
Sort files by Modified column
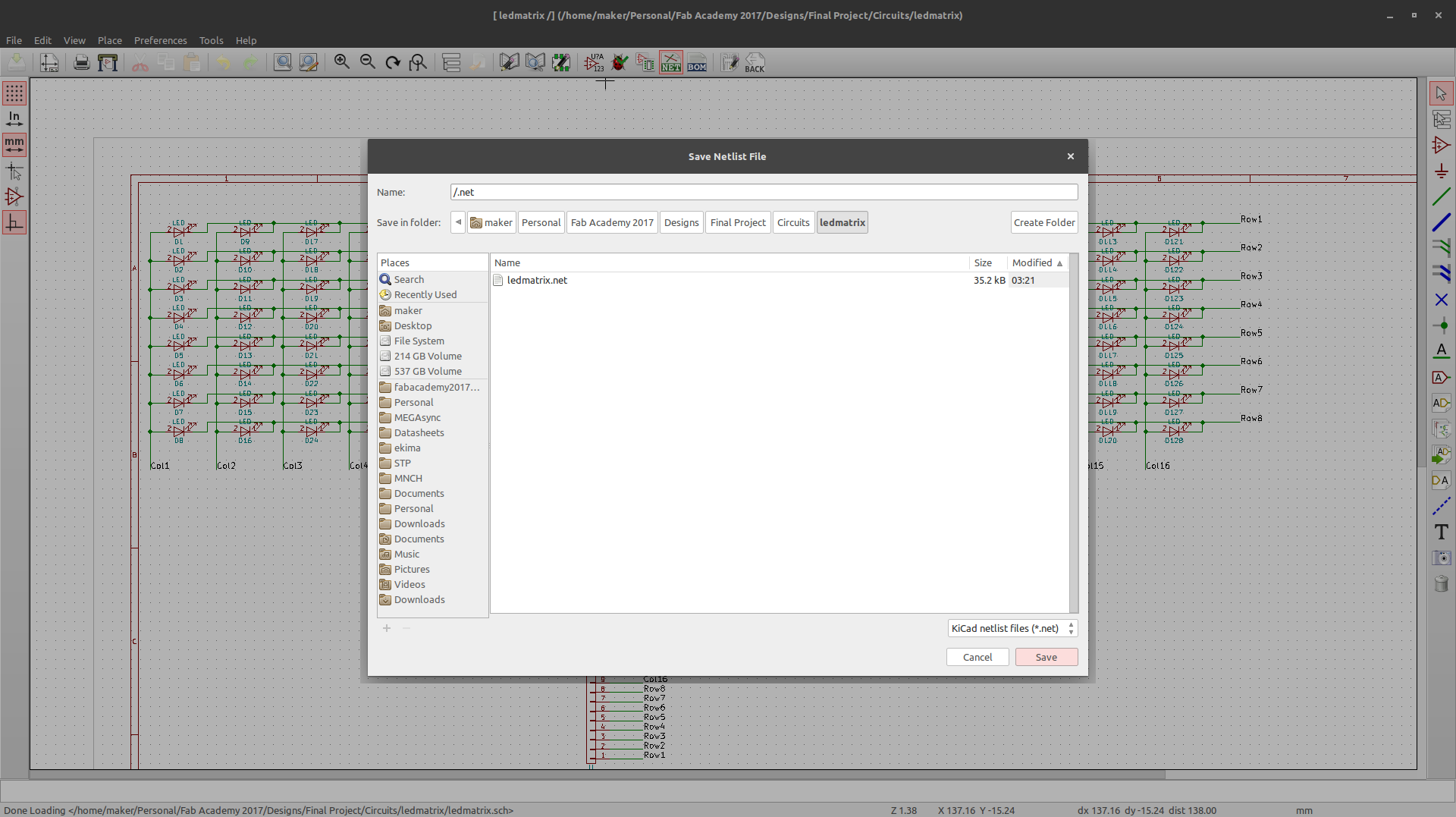coord(1037,262)
